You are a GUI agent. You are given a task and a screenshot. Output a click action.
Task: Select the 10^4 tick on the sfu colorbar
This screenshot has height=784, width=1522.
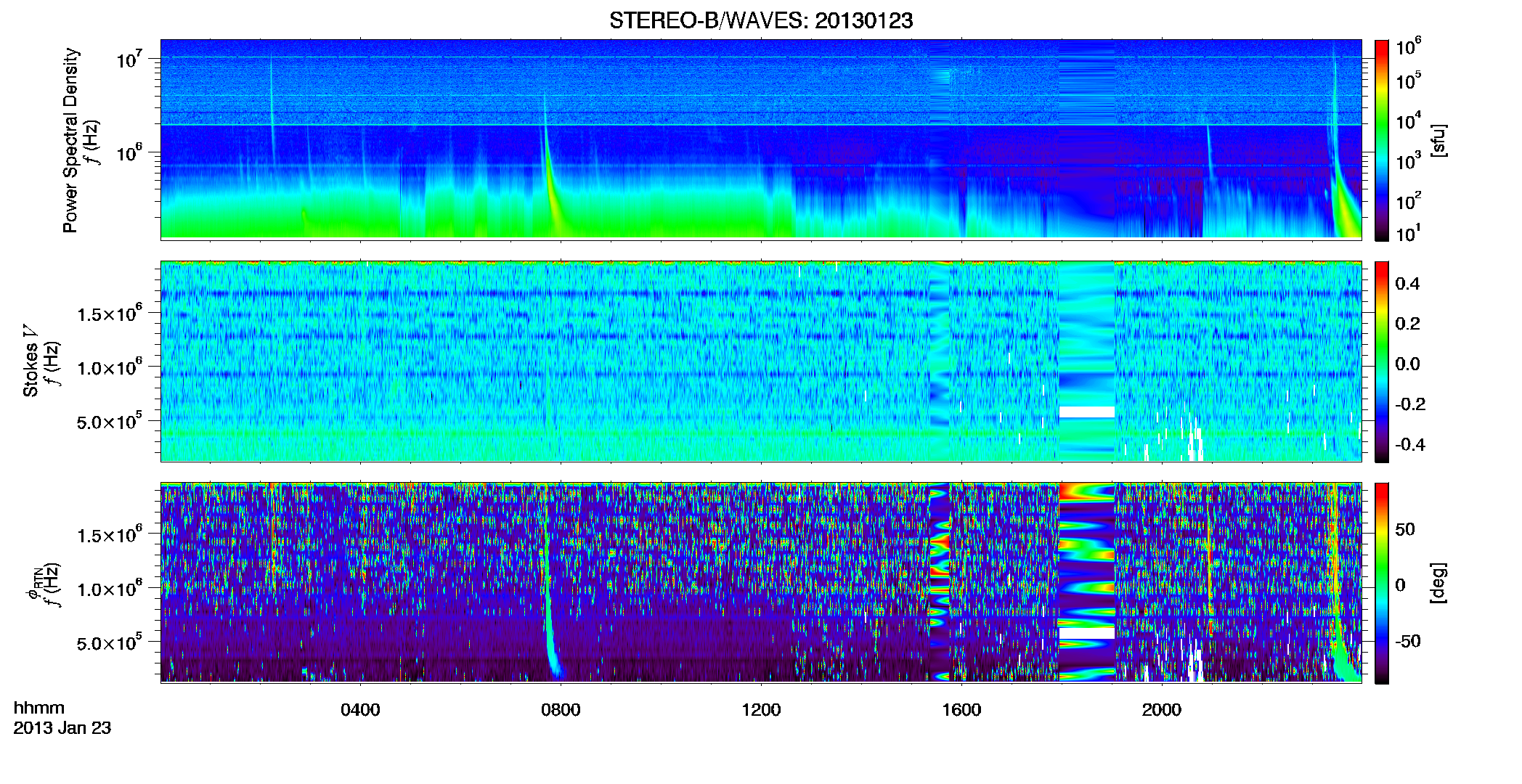pos(1409,121)
